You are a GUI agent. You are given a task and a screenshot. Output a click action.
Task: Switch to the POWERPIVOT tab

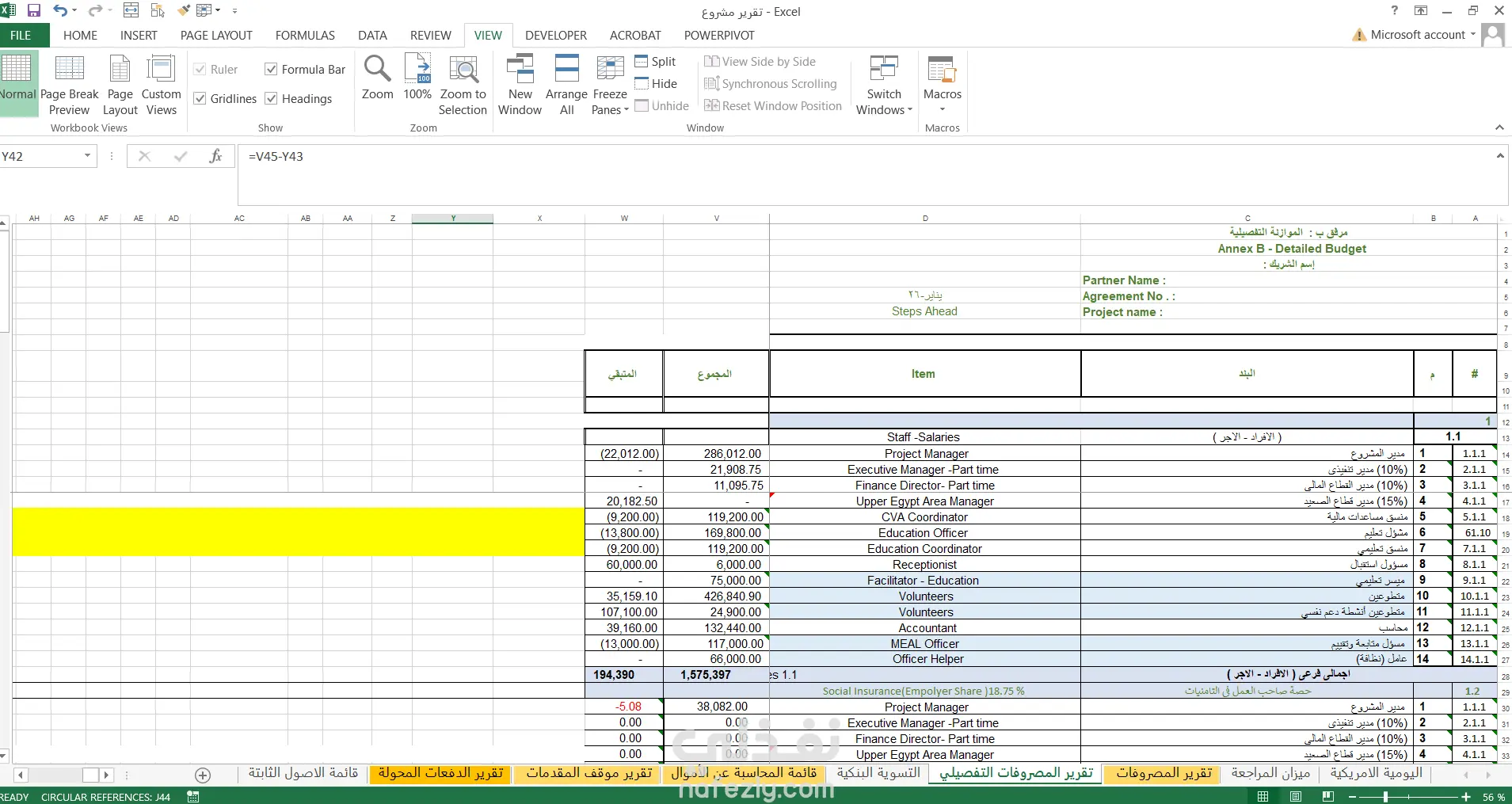[x=719, y=36]
